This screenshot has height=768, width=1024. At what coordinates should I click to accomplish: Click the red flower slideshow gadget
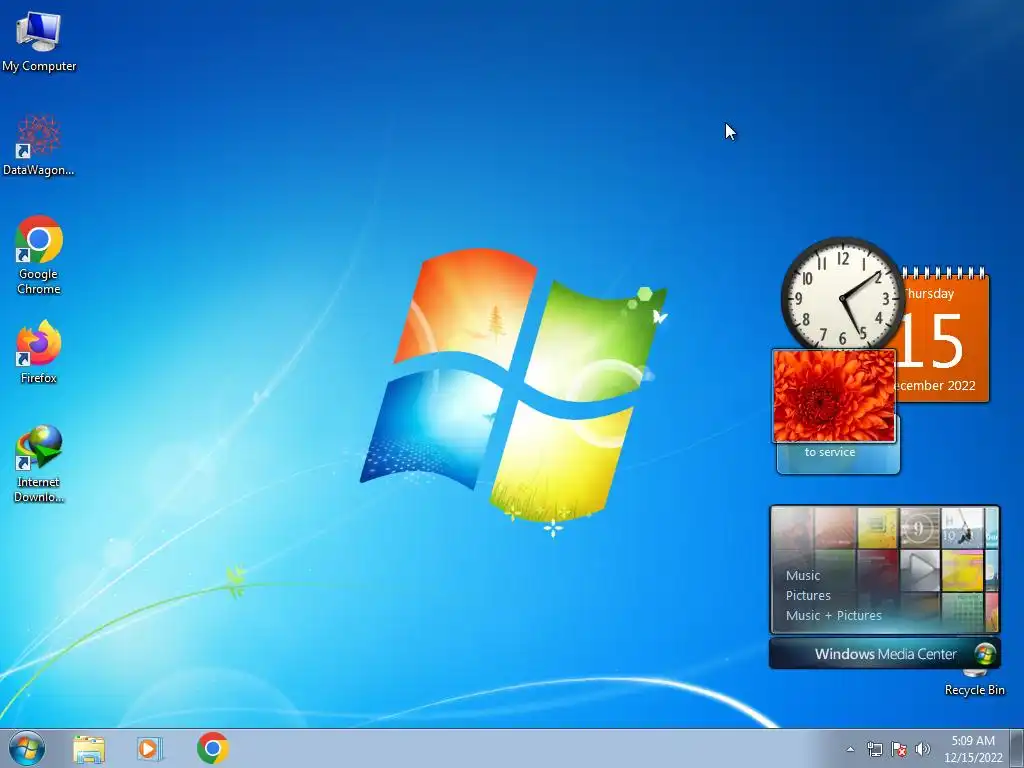[x=834, y=396]
